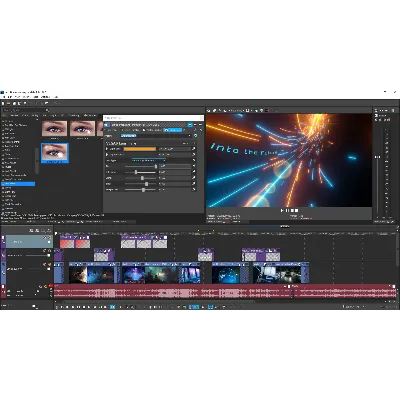Expand the triangle below the orange color row
Image resolution: width=400 pixels, height=400 pixels.
(x=107, y=154)
